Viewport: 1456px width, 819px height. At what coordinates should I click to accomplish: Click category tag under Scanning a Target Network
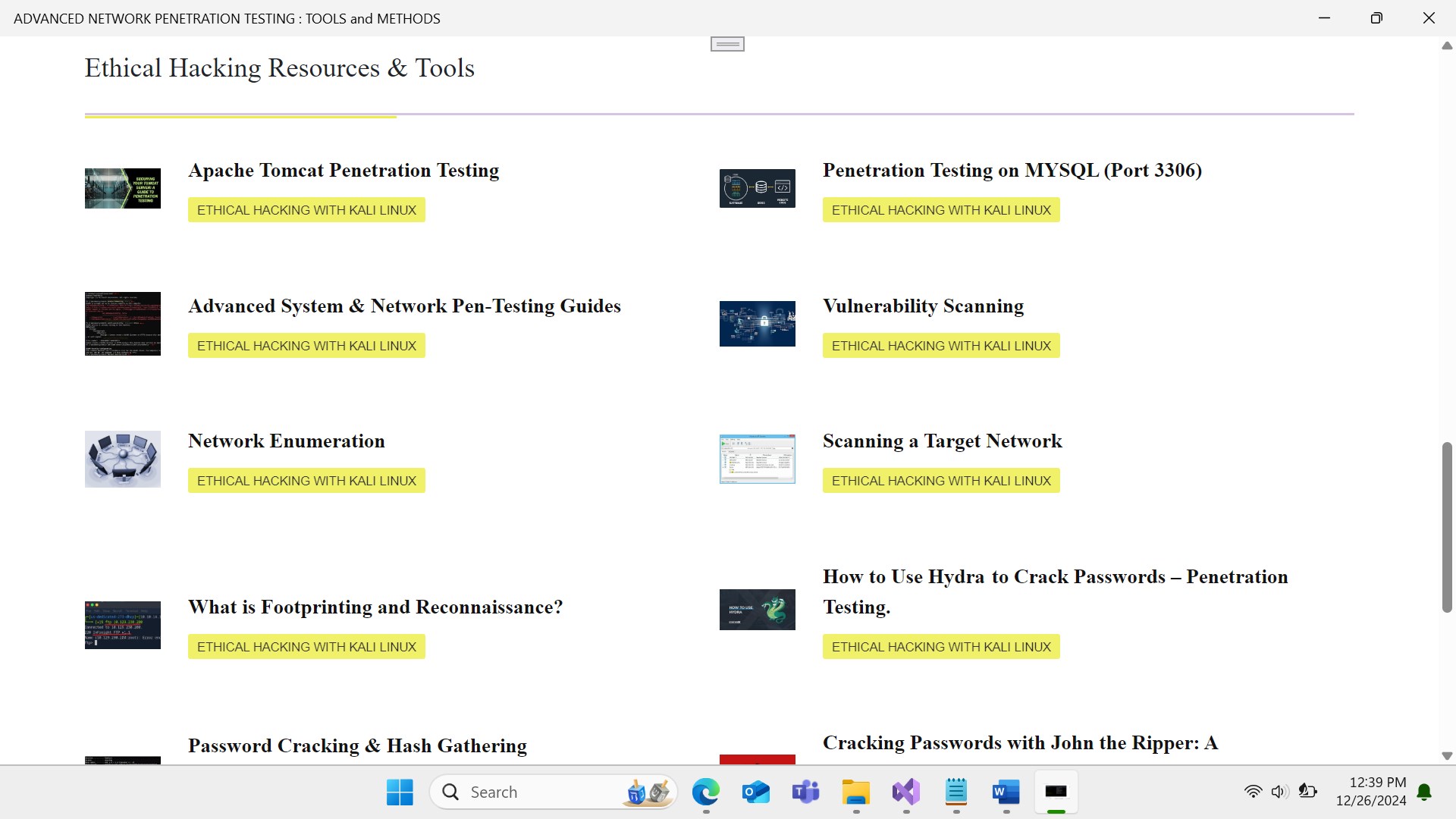941,481
